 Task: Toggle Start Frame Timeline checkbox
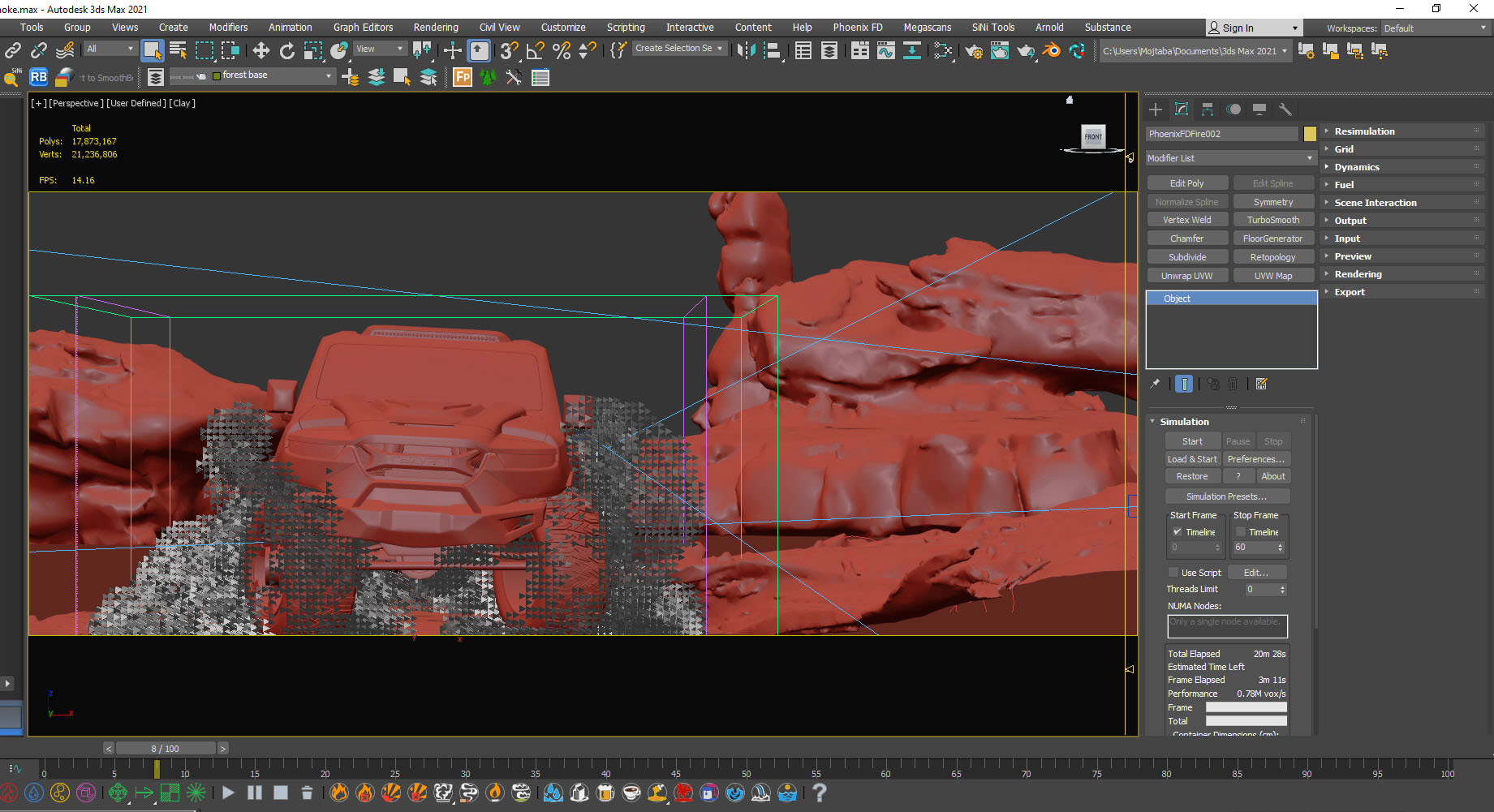coord(1178,532)
